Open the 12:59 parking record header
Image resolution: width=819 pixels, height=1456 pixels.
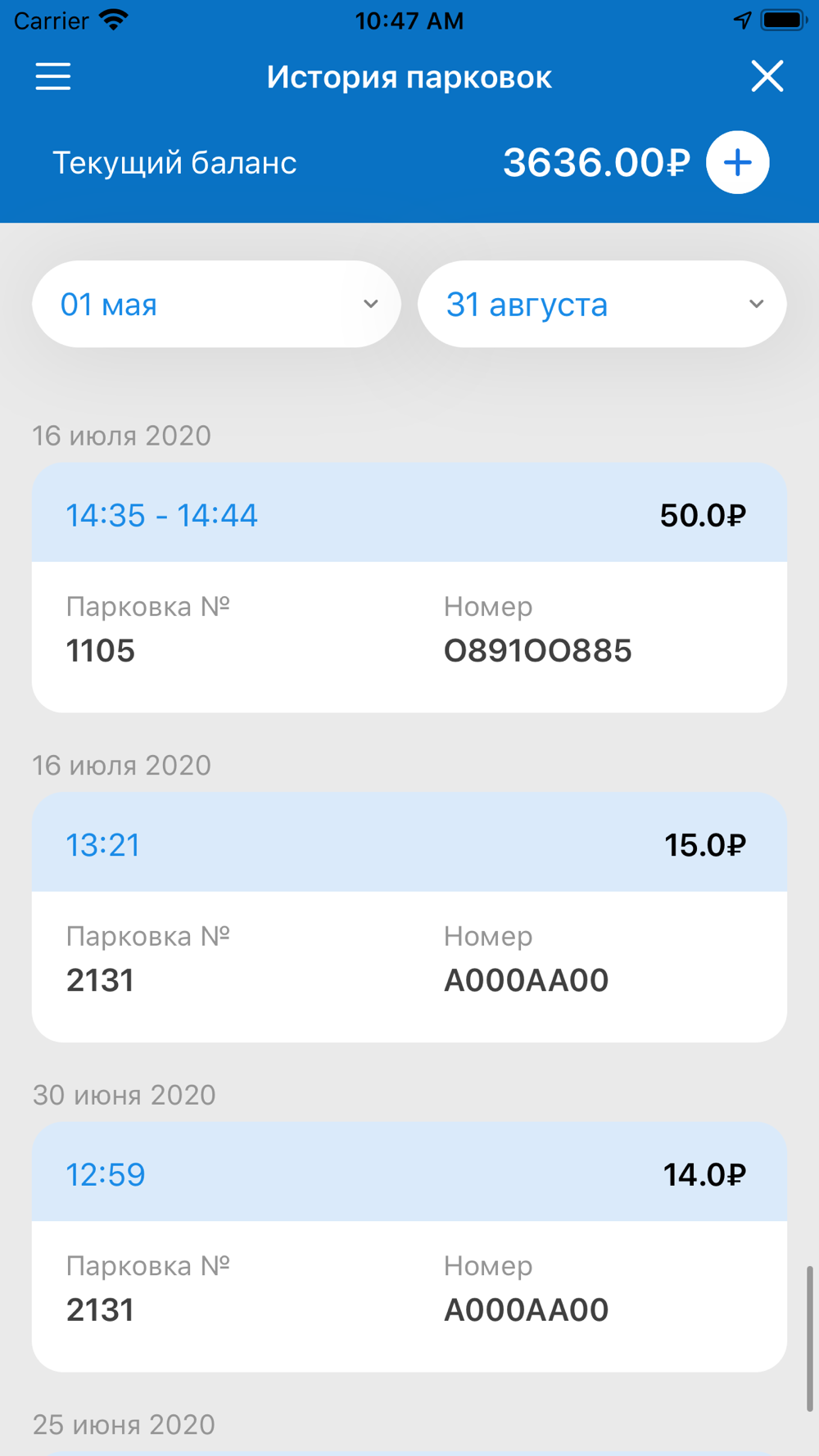pyautogui.click(x=409, y=1173)
